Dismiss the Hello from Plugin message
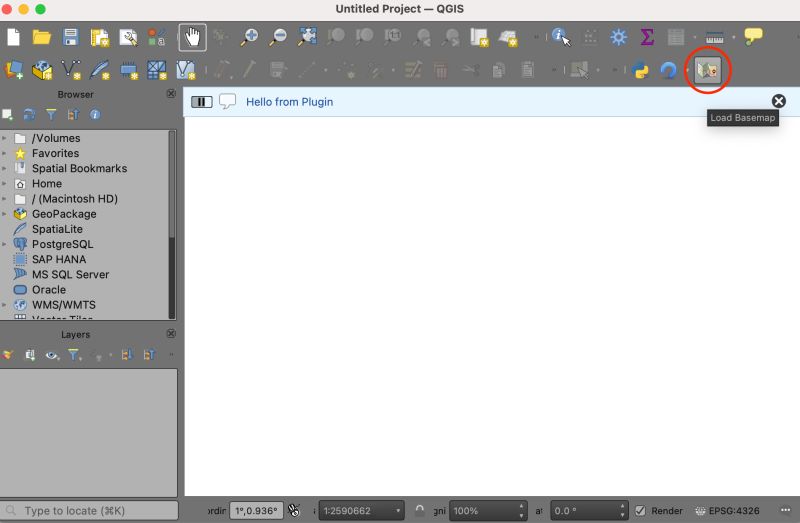The height and width of the screenshot is (523, 800). pos(778,101)
